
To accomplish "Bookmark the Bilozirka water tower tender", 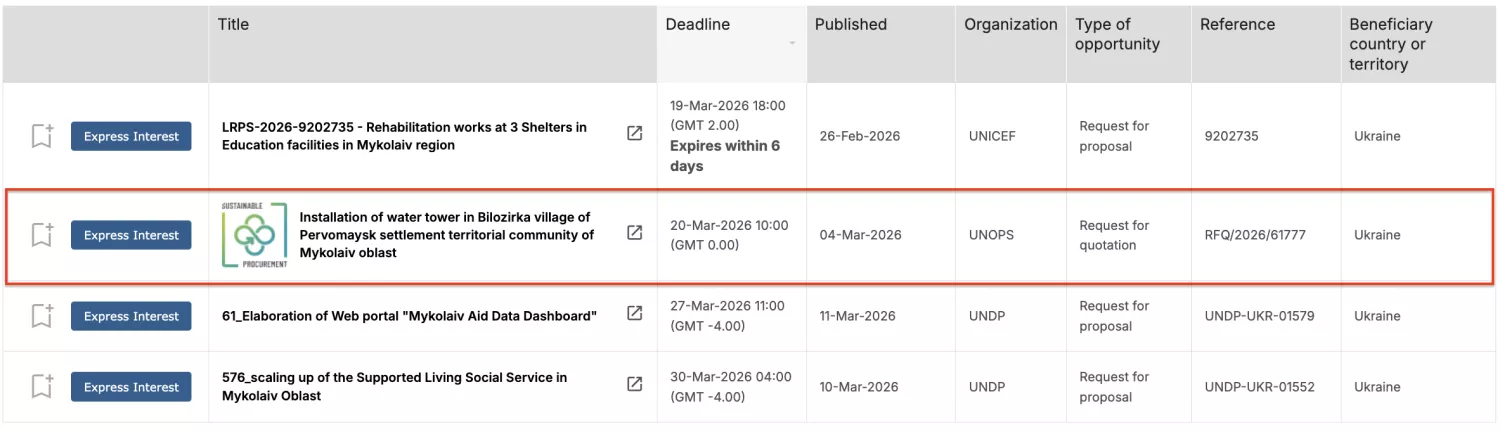I will [41, 235].
